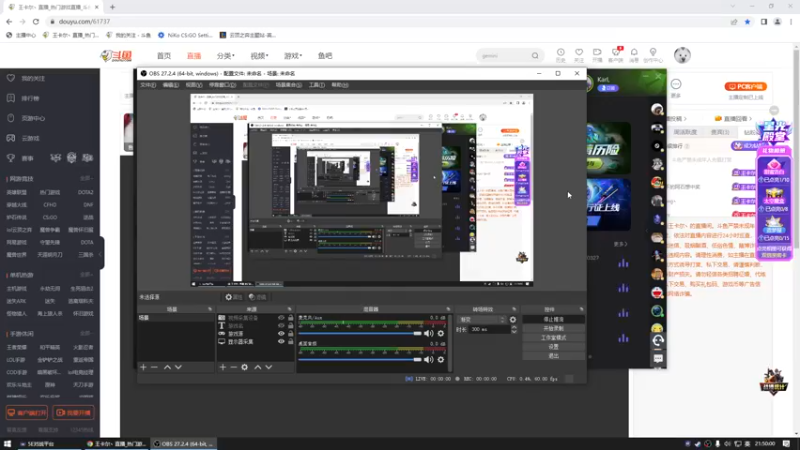Open Douyu user avatar in header
Viewport: 800px width, 450px height.
pos(682,55)
